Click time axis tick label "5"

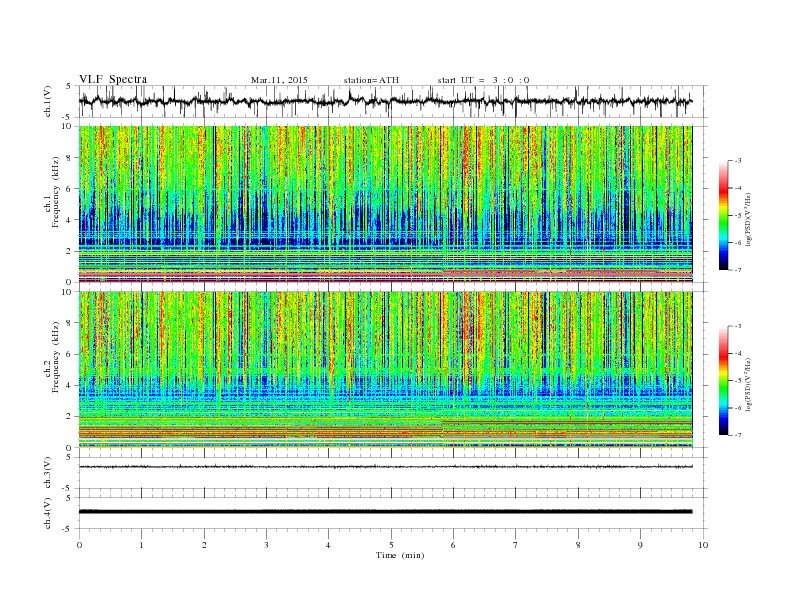click(x=391, y=545)
